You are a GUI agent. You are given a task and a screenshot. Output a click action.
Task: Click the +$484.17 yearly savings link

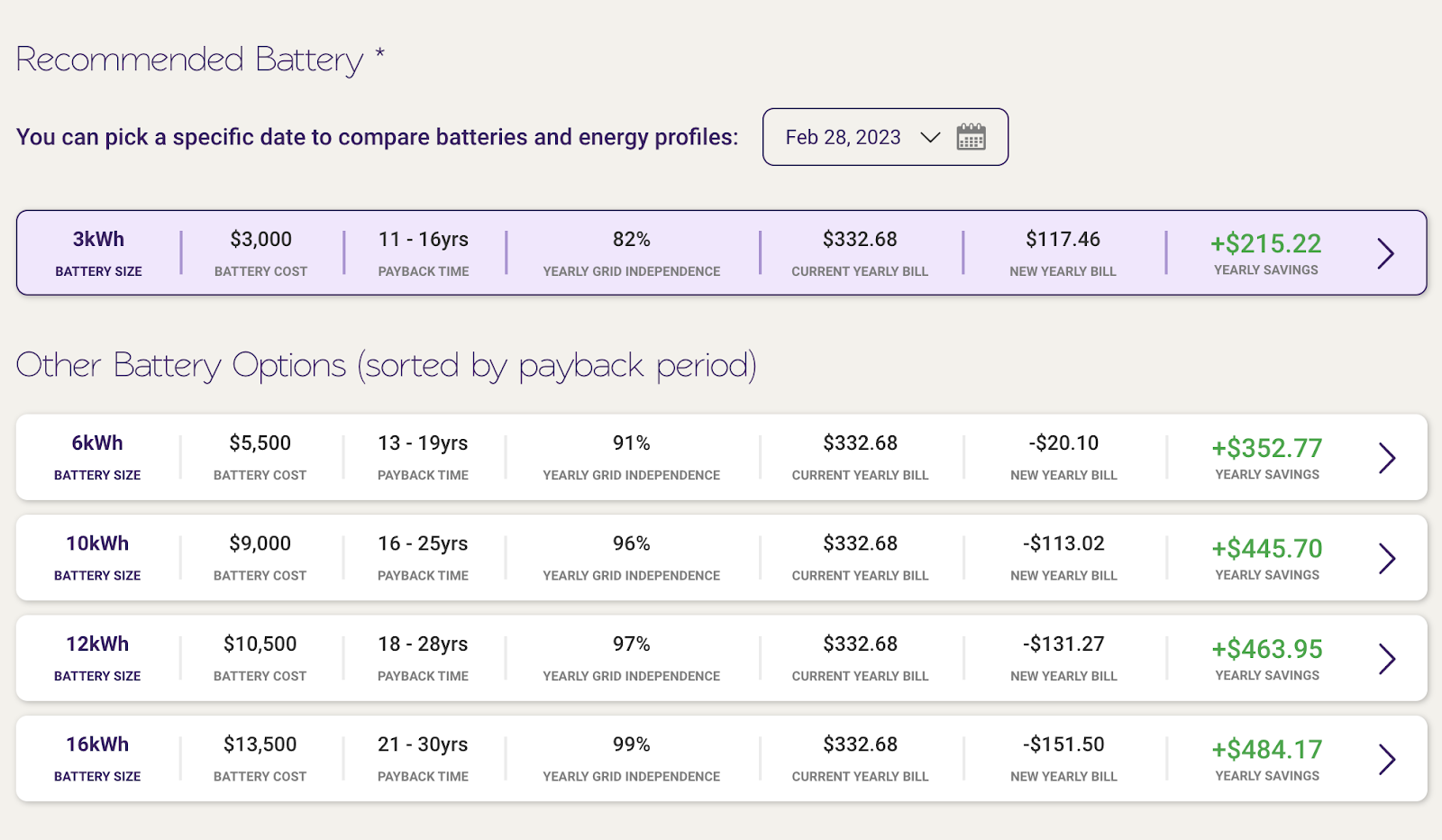(x=1265, y=749)
